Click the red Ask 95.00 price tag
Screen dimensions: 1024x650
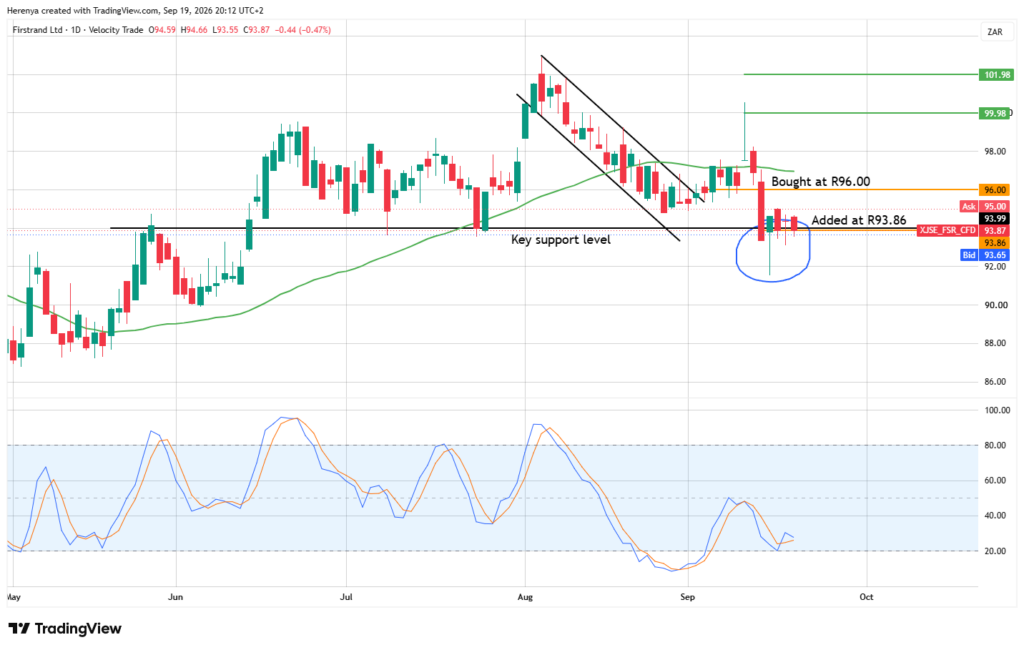984,206
